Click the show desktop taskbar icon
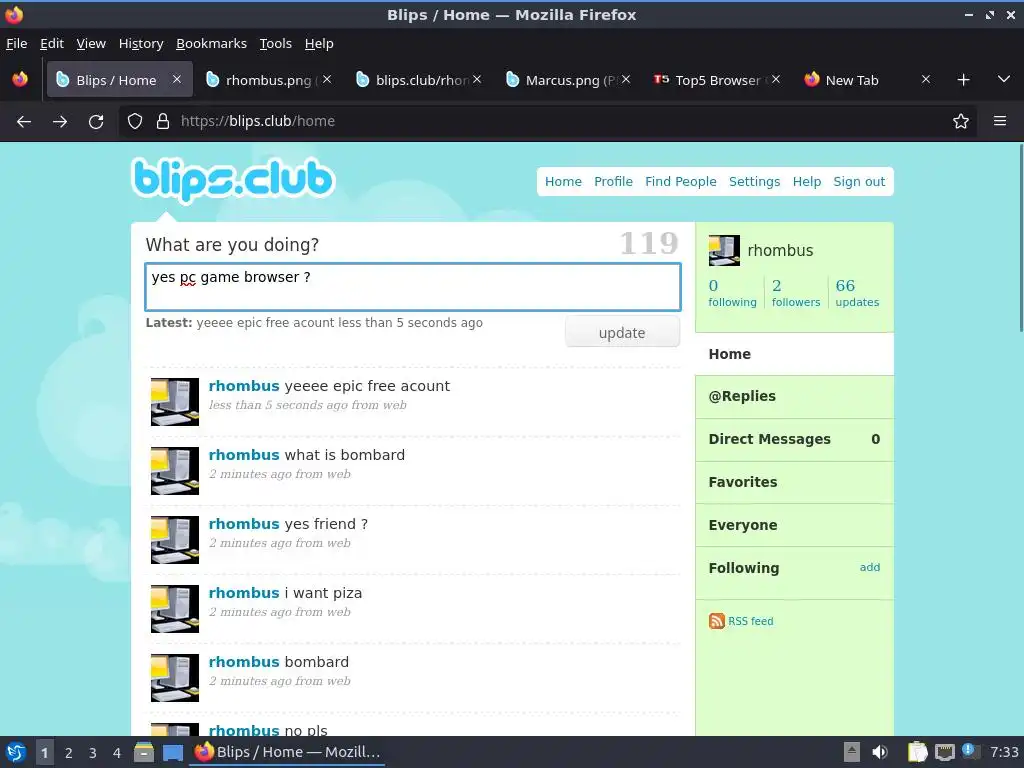The height and width of the screenshot is (768, 1024). [x=173, y=753]
